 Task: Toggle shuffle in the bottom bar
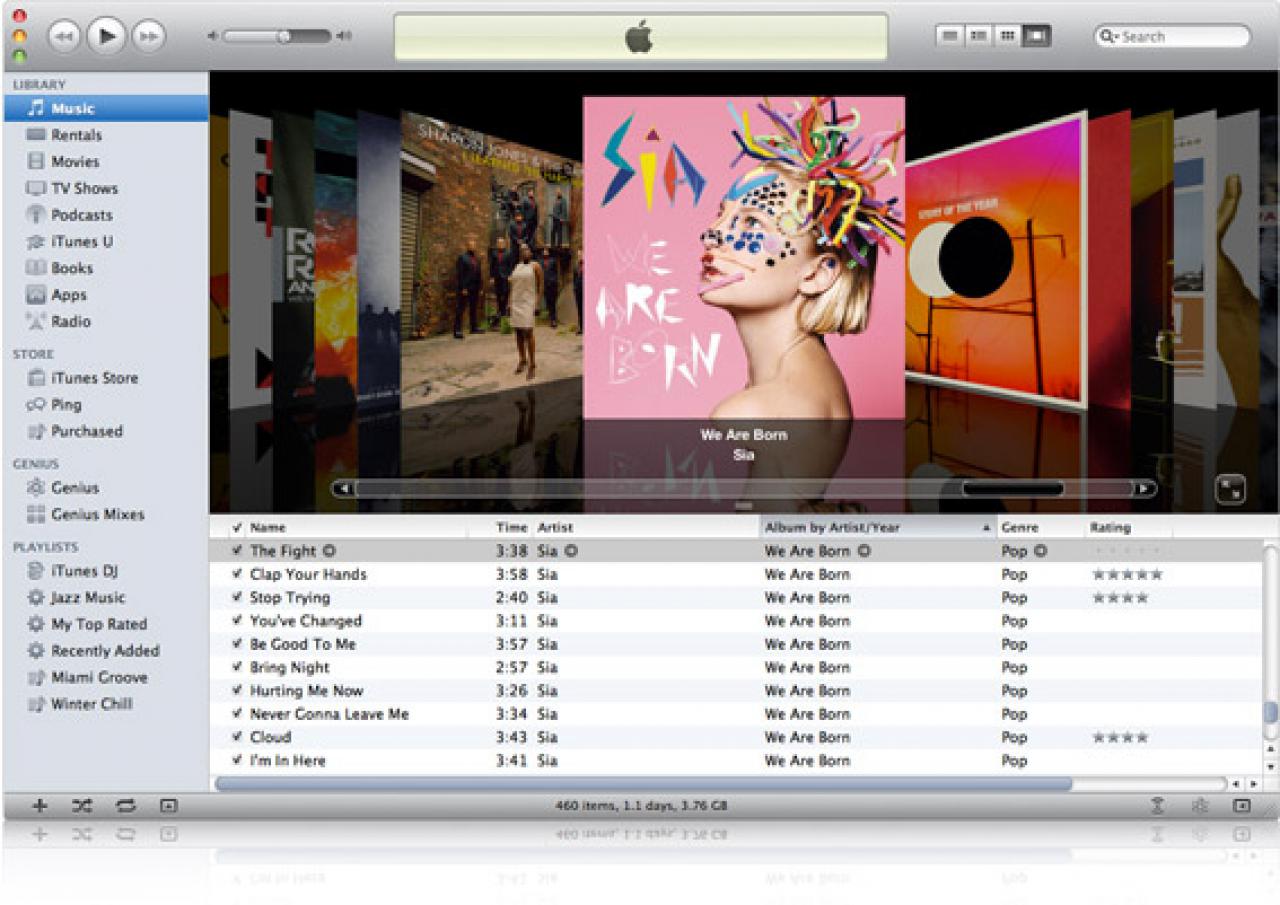click(x=82, y=805)
